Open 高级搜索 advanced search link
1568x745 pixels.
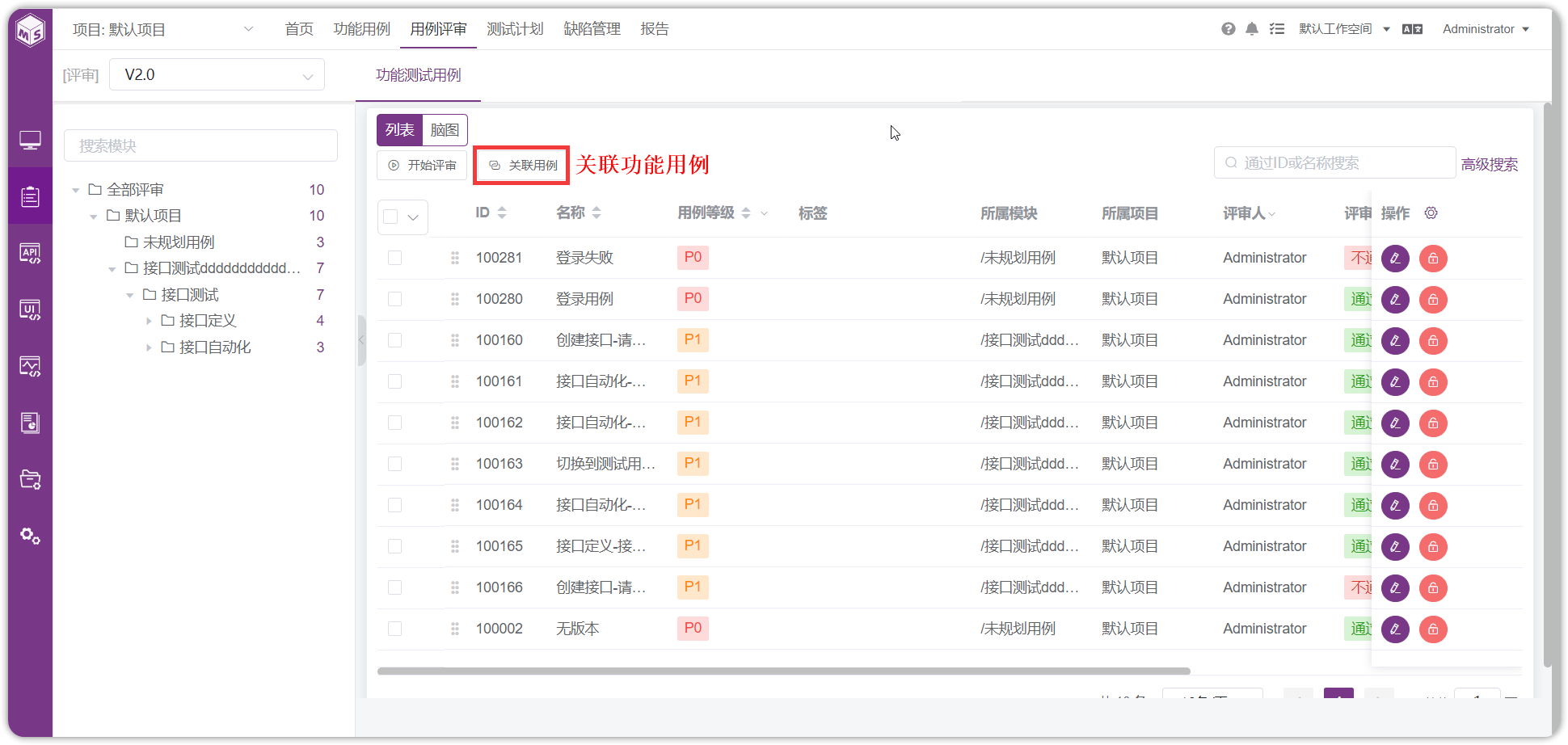1489,165
